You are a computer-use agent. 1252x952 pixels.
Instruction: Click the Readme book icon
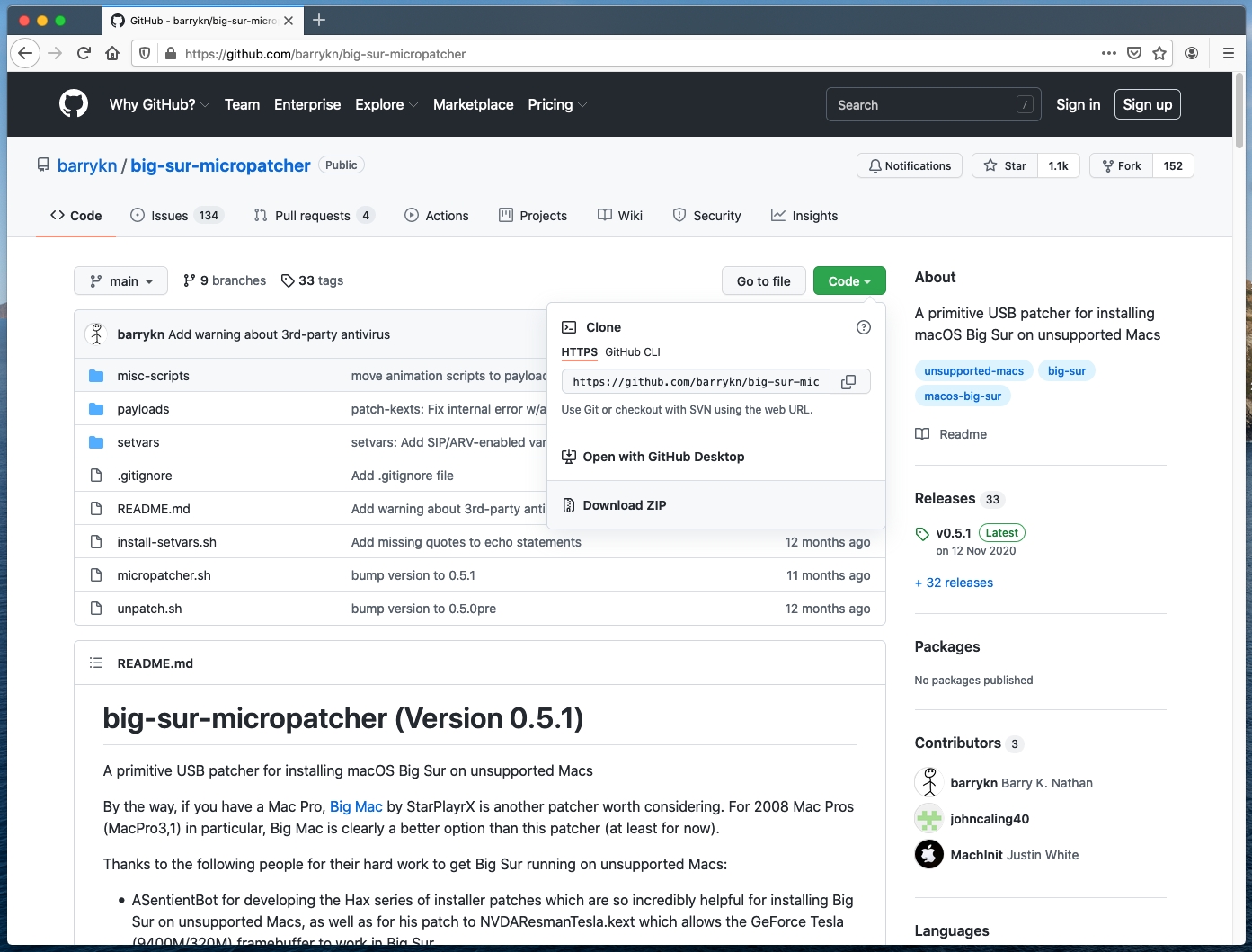922,434
